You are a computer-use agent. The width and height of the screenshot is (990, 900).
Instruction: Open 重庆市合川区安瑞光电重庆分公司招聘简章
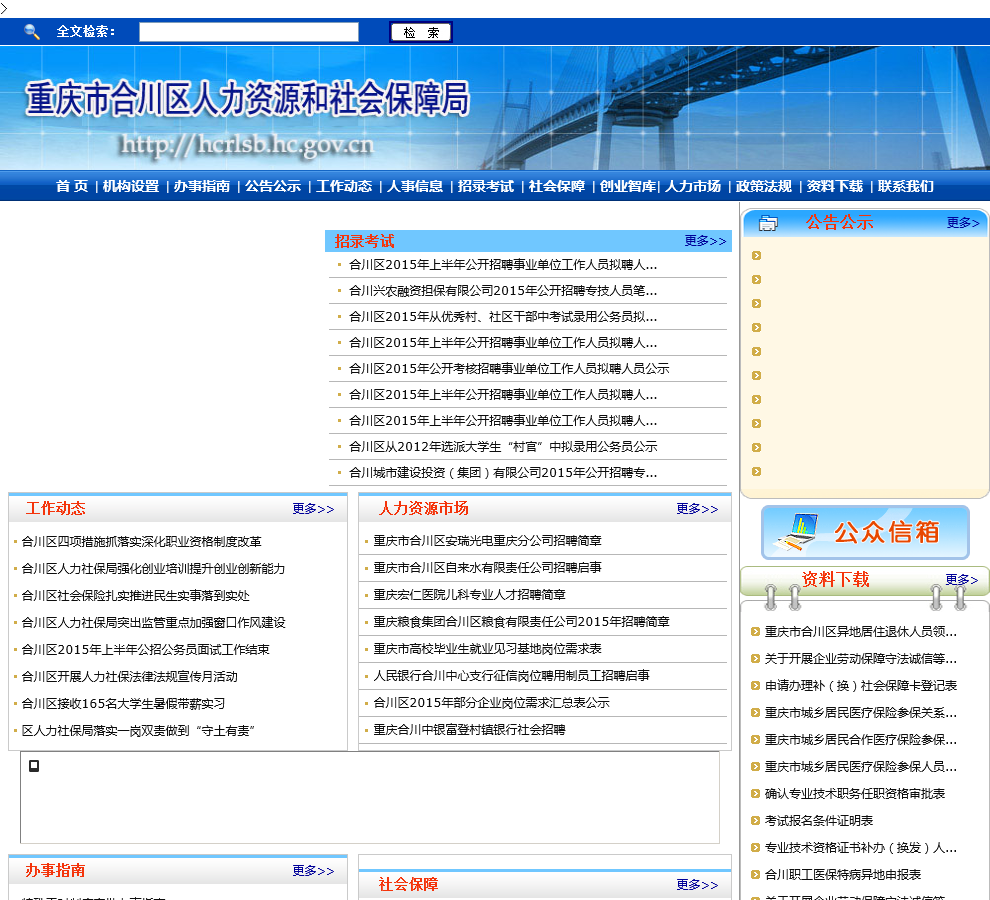point(487,541)
